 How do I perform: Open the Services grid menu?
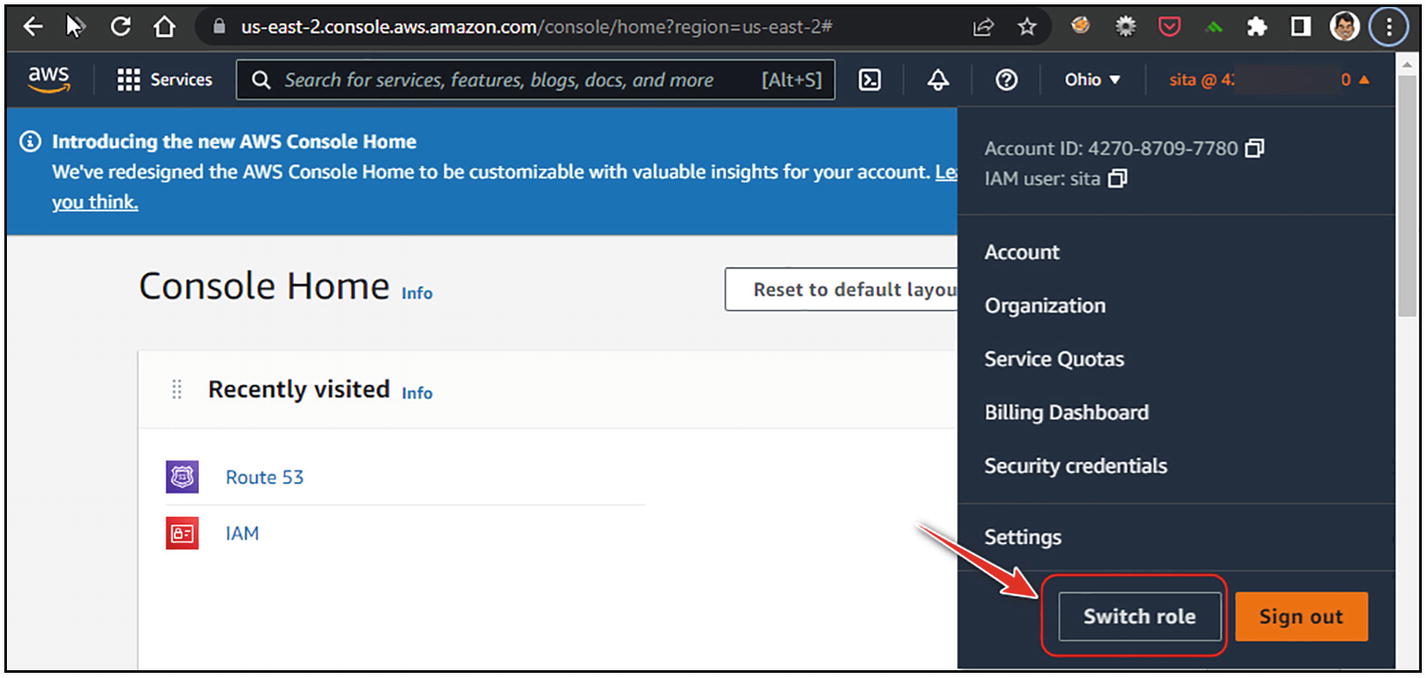coord(165,80)
